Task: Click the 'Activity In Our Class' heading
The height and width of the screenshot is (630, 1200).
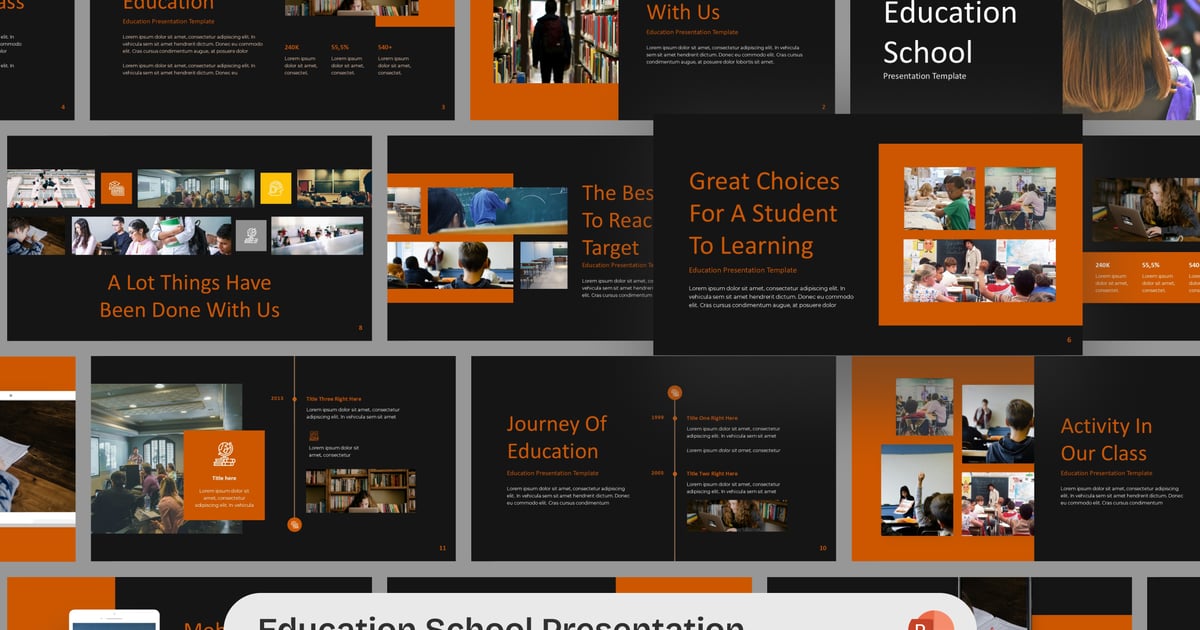Action: [x=1105, y=439]
